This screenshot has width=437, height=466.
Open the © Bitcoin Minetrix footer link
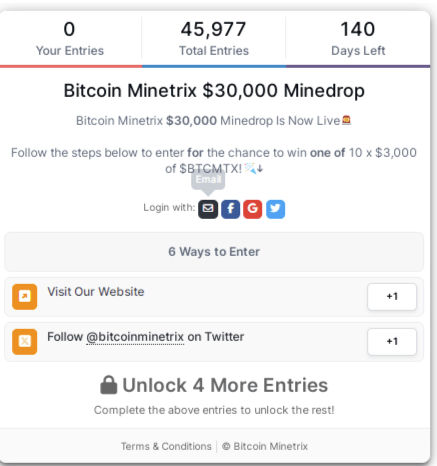265,446
